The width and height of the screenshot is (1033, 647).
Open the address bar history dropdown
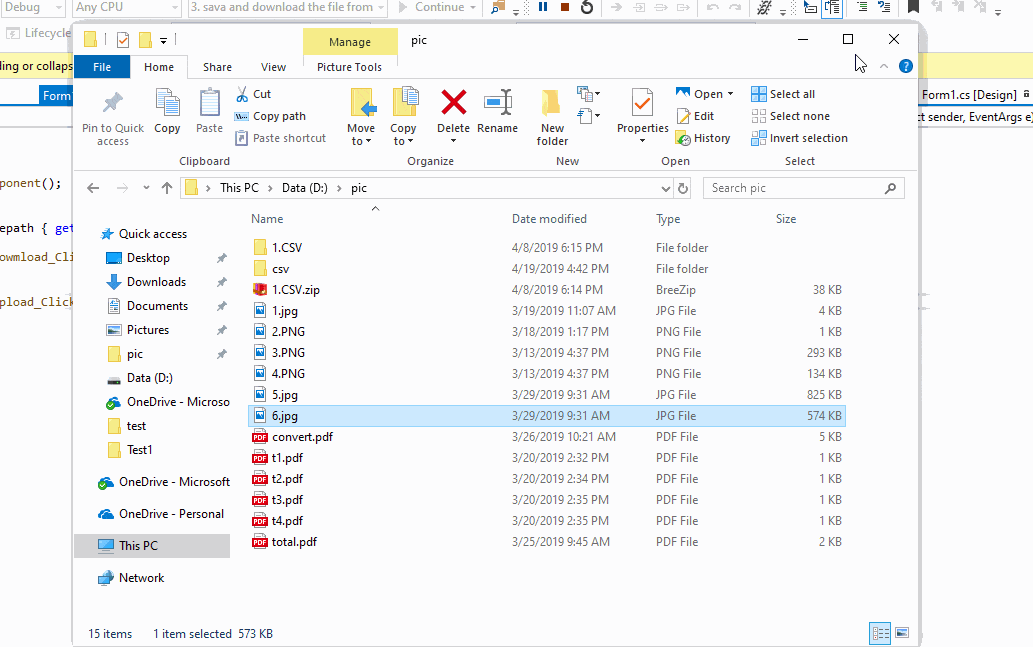click(666, 188)
